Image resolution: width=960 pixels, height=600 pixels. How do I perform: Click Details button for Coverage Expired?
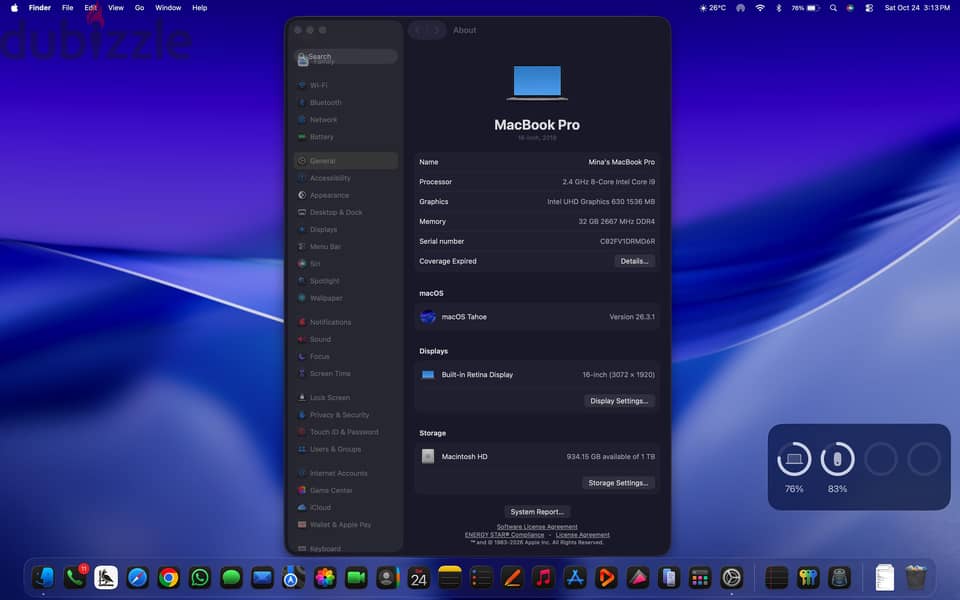(634, 261)
